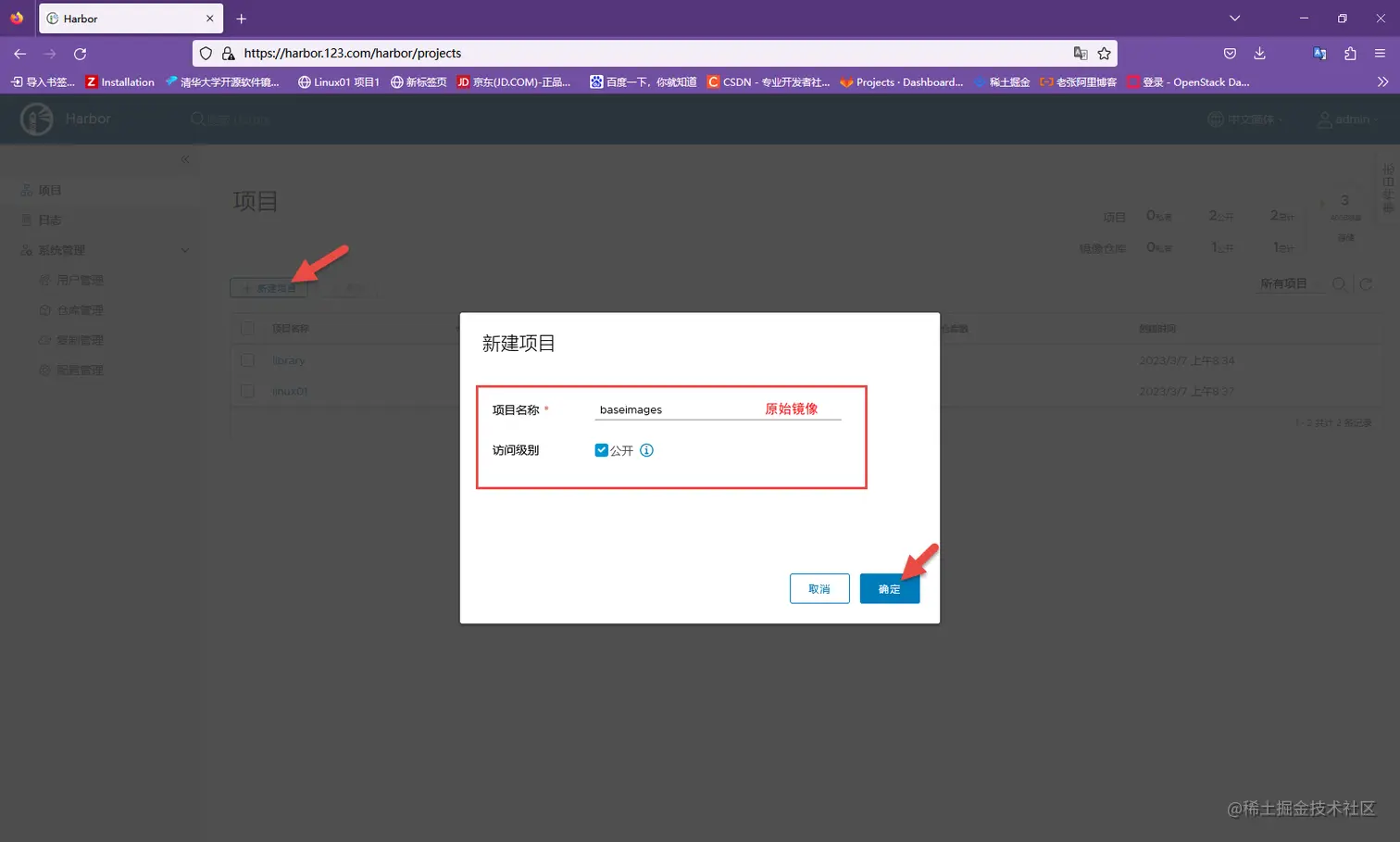Image resolution: width=1400 pixels, height=842 pixels.
Task: Check the library project row checkbox
Action: click(x=247, y=360)
